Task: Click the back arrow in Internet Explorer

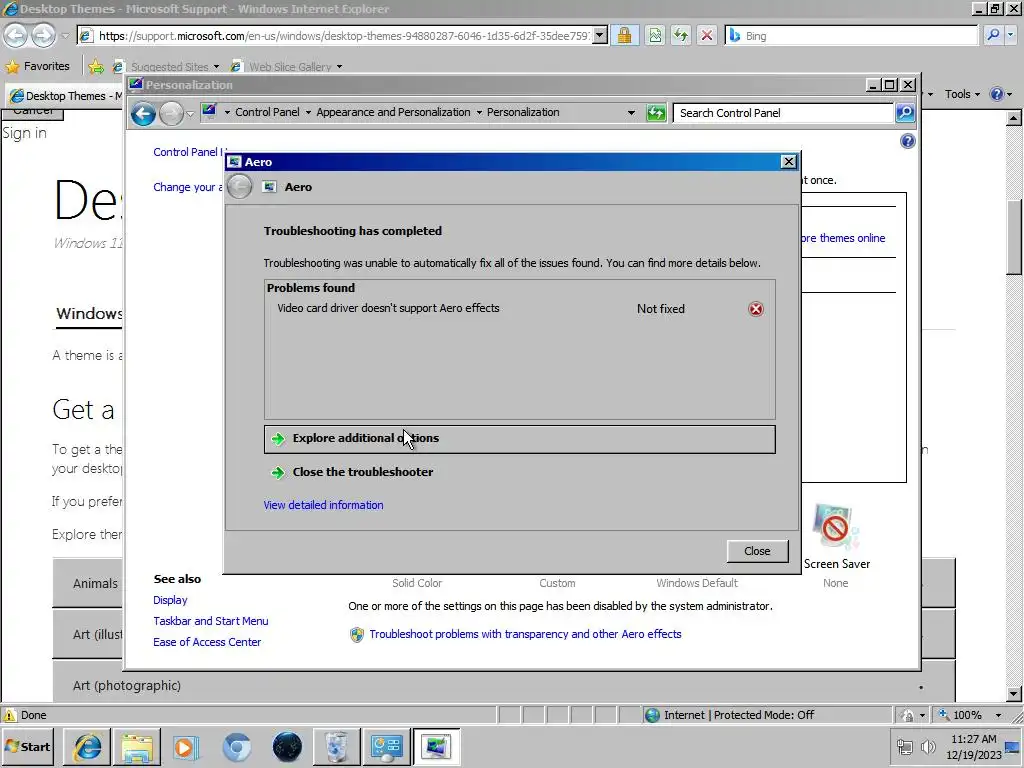Action: tap(16, 35)
